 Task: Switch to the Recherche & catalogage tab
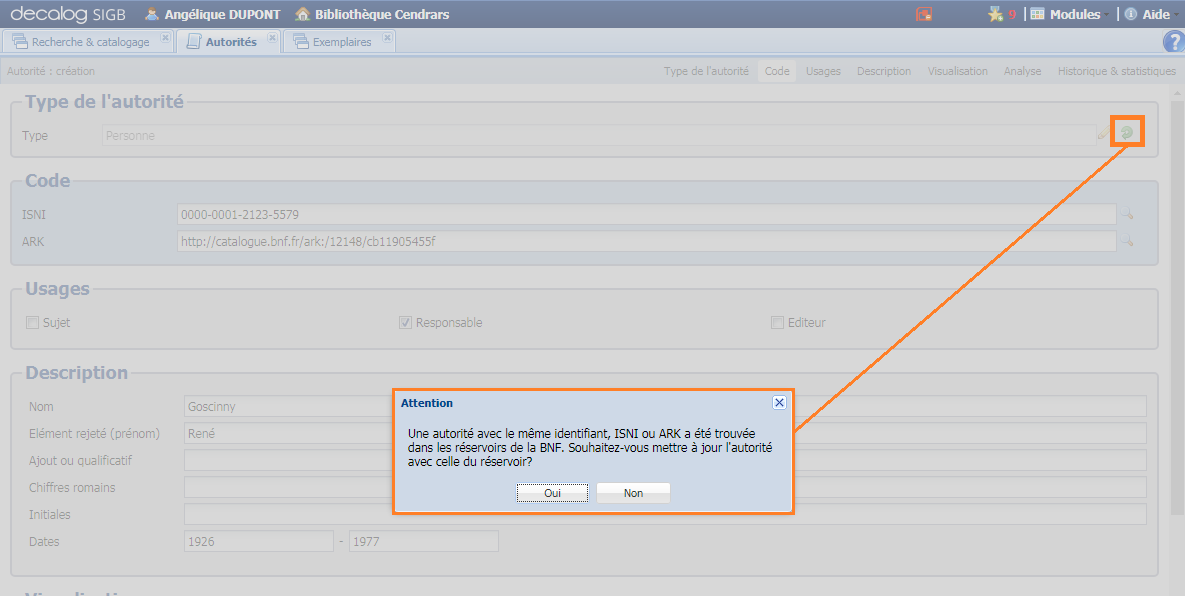(x=90, y=42)
